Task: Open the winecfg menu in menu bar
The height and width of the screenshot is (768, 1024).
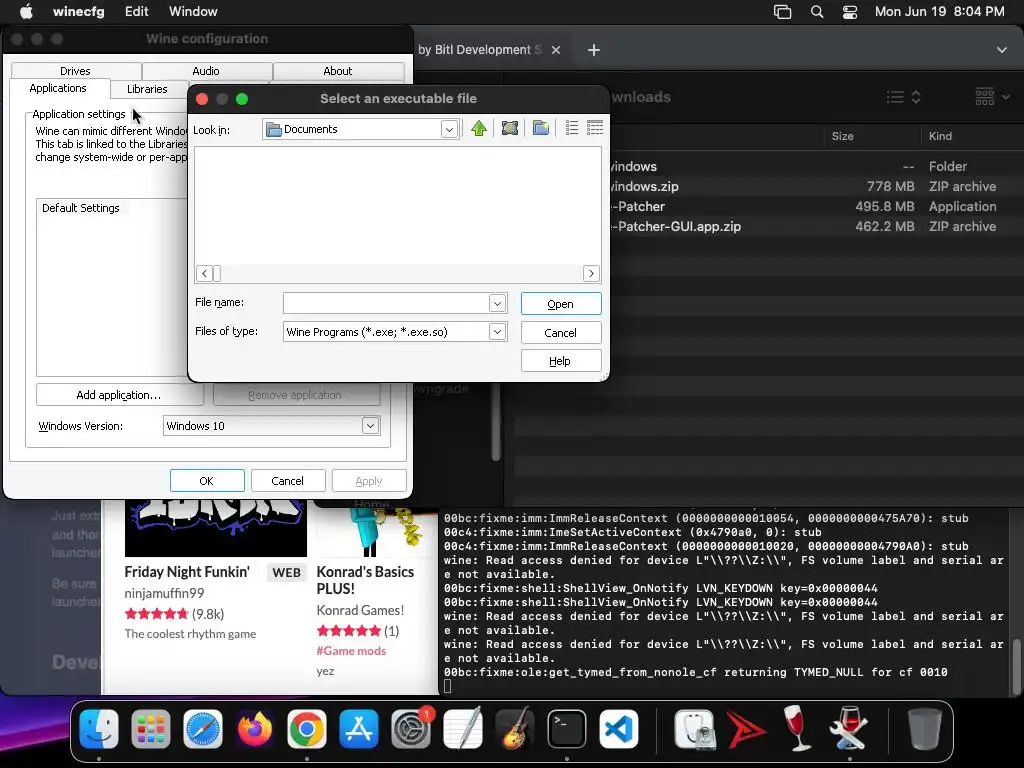Action: click(x=78, y=12)
